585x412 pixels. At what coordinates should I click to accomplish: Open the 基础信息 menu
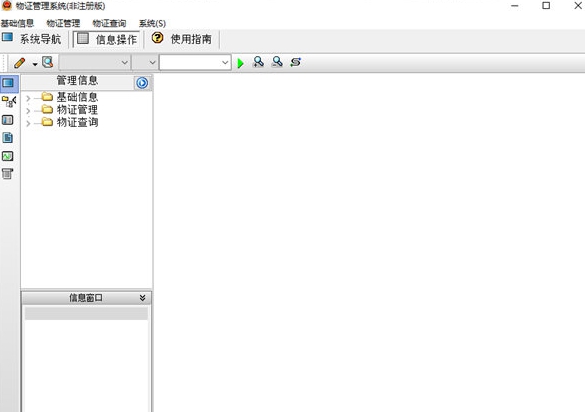coord(17,23)
